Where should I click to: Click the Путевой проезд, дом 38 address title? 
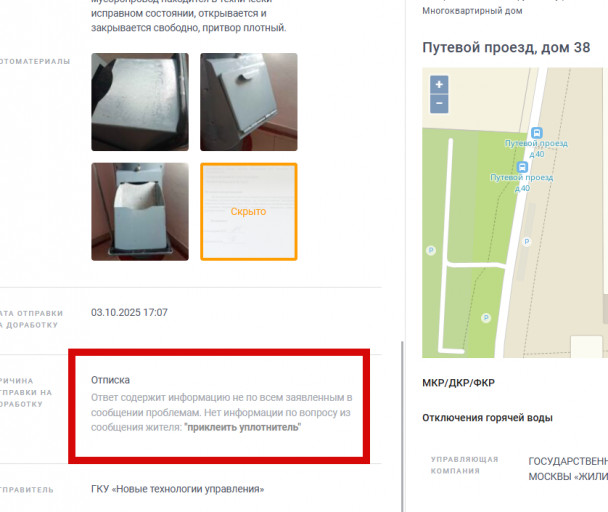(506, 48)
